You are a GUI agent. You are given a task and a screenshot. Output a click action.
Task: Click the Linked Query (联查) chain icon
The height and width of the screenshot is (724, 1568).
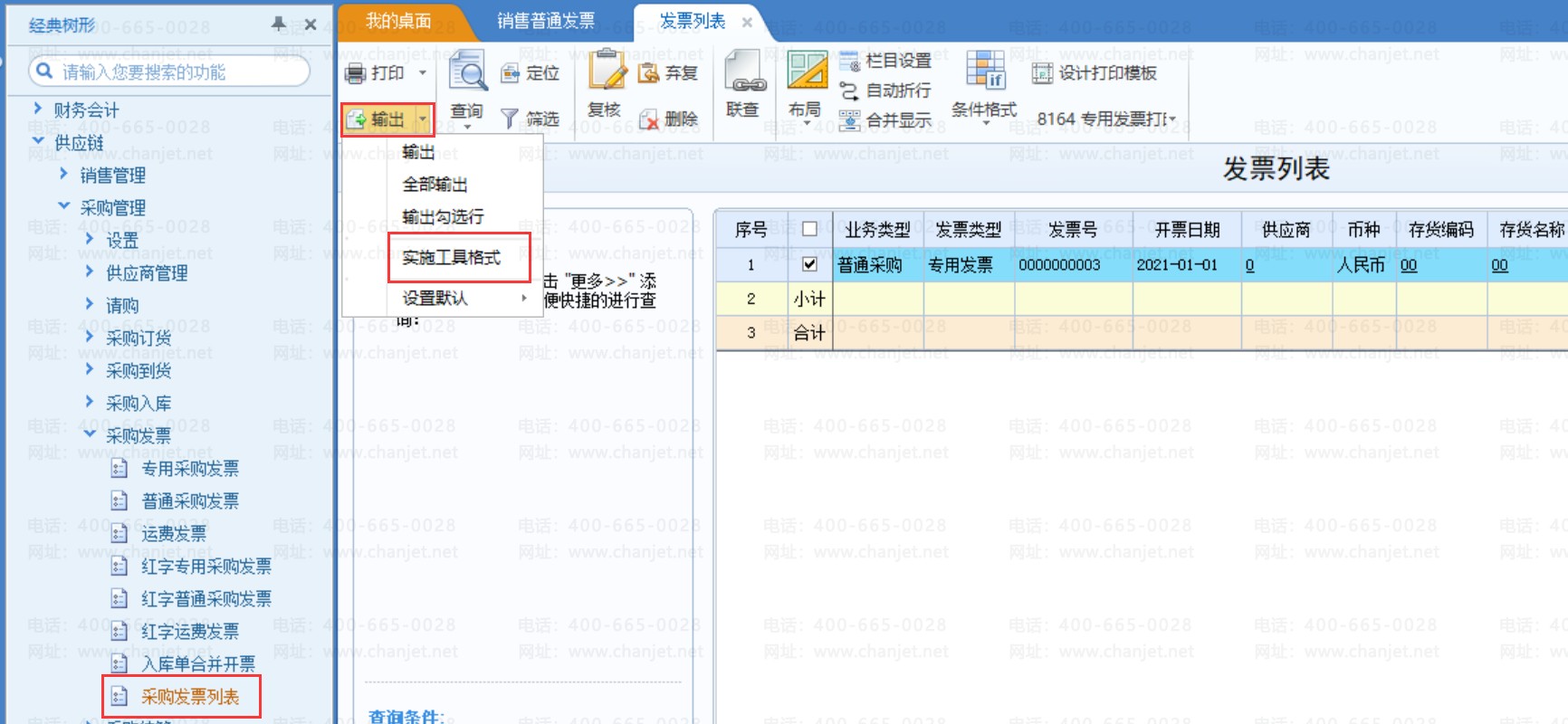pyautogui.click(x=746, y=71)
